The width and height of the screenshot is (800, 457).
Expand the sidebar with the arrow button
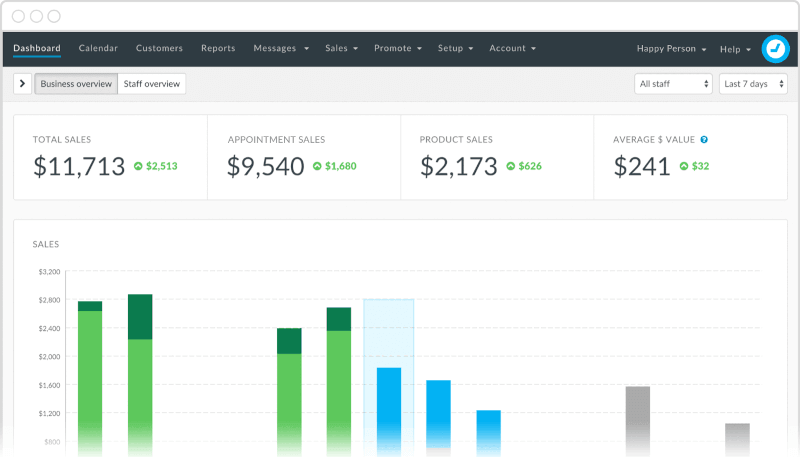[x=22, y=84]
